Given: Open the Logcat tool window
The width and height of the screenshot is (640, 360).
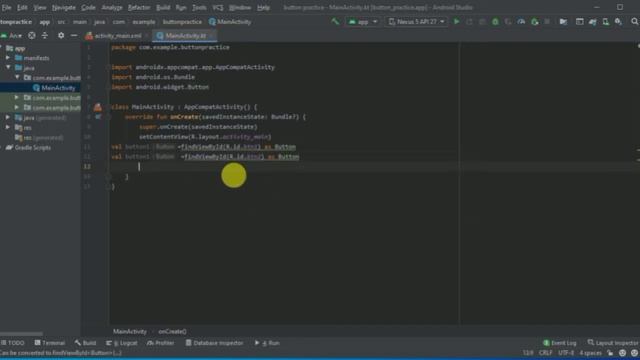Looking at the screenshot, I should point(122,343).
